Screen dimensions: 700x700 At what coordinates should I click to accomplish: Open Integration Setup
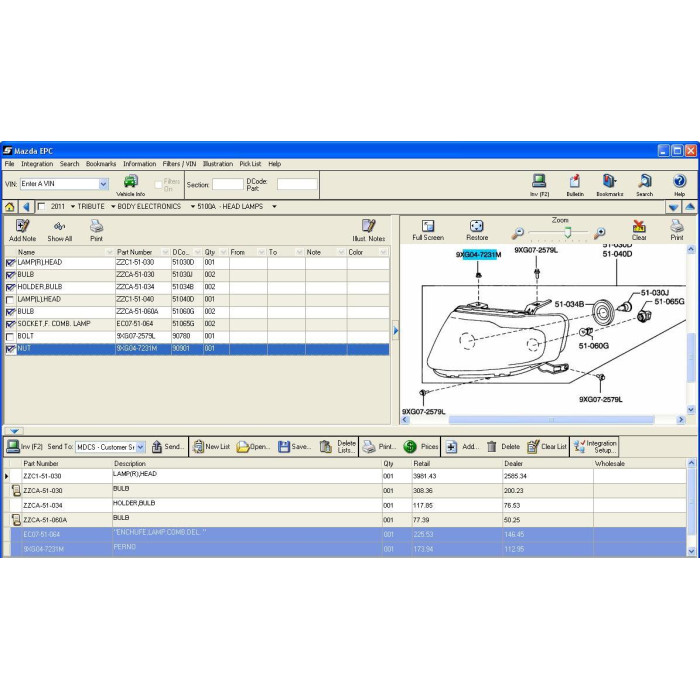point(595,446)
